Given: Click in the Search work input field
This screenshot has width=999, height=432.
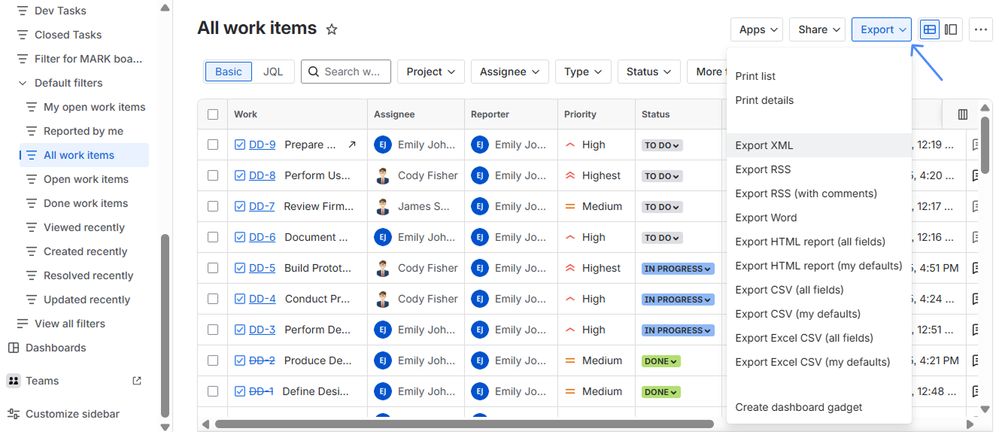Looking at the screenshot, I should [x=346, y=72].
